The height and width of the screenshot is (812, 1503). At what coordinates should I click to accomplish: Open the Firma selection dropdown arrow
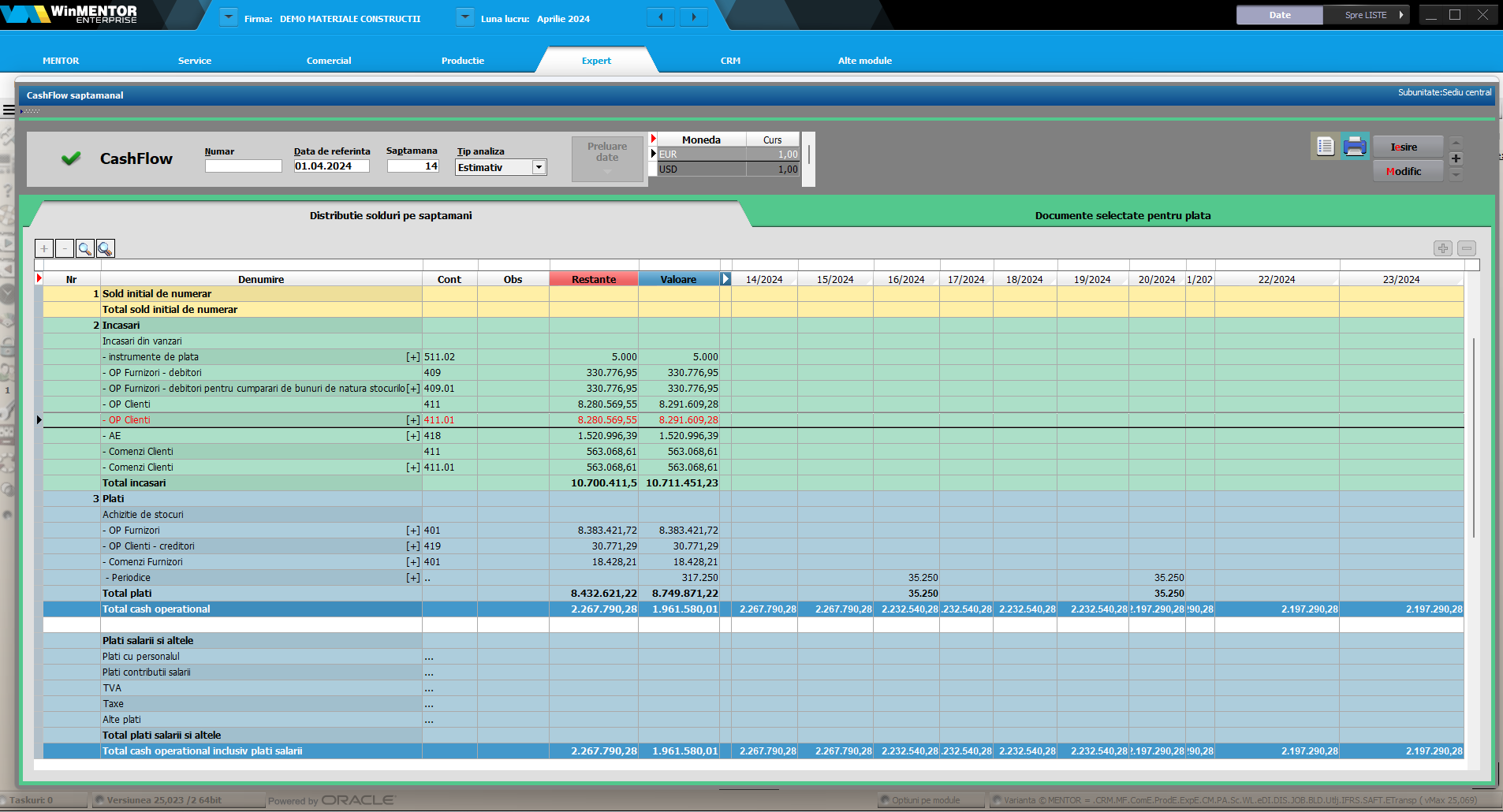pyautogui.click(x=228, y=17)
